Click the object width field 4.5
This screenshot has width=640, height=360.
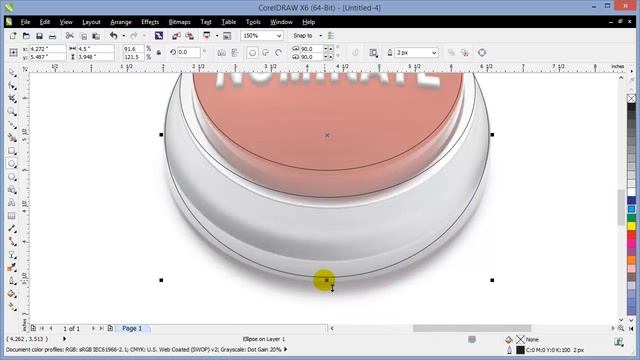pos(95,49)
